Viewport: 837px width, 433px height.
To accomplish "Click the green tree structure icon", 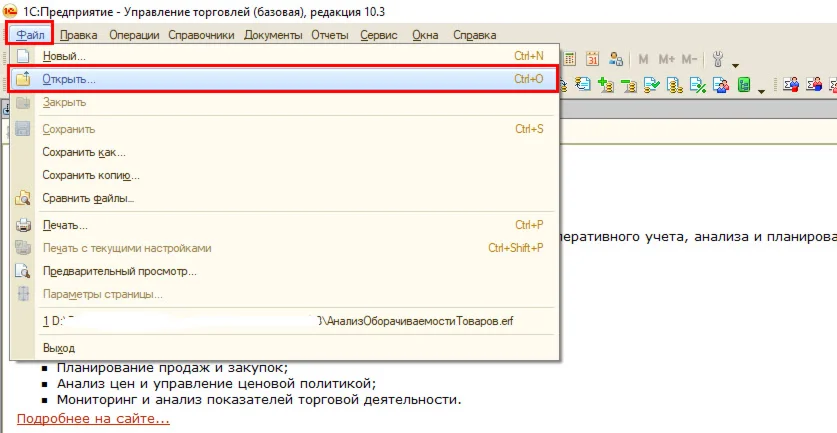I will (x=744, y=84).
